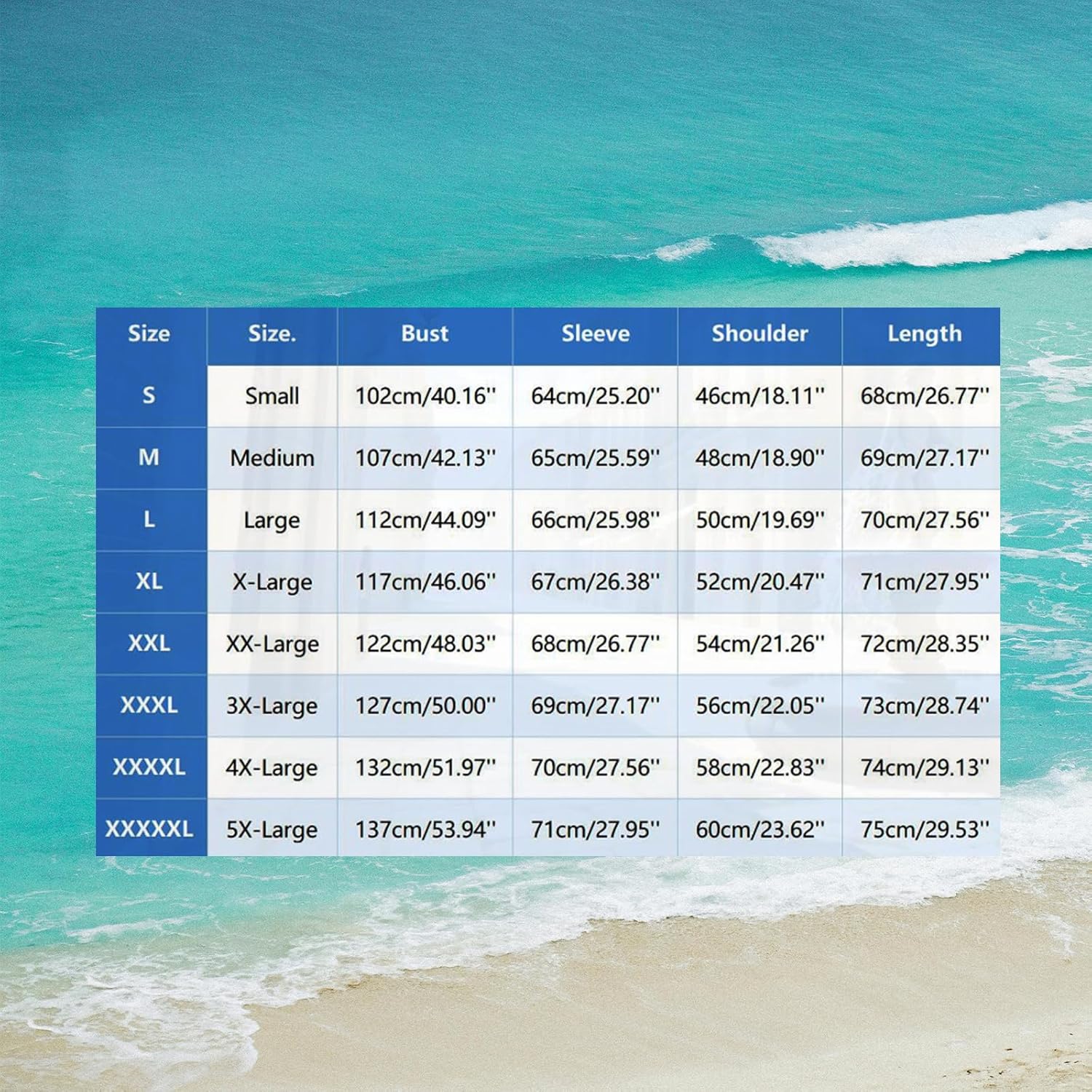Click the 5X-Large sleeve value 71cm/27.95''

pos(596,829)
